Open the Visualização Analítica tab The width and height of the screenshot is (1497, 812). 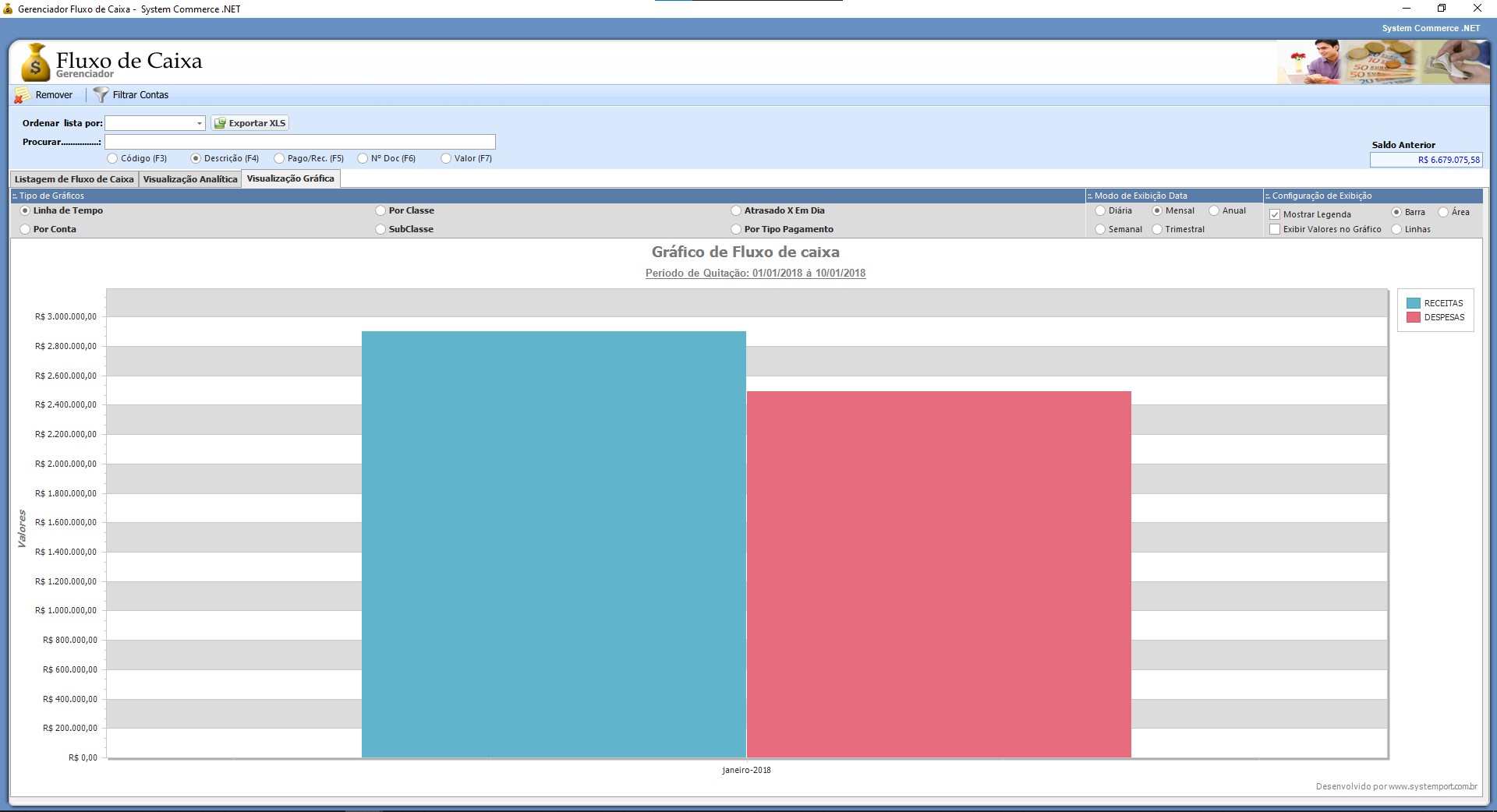click(x=190, y=179)
